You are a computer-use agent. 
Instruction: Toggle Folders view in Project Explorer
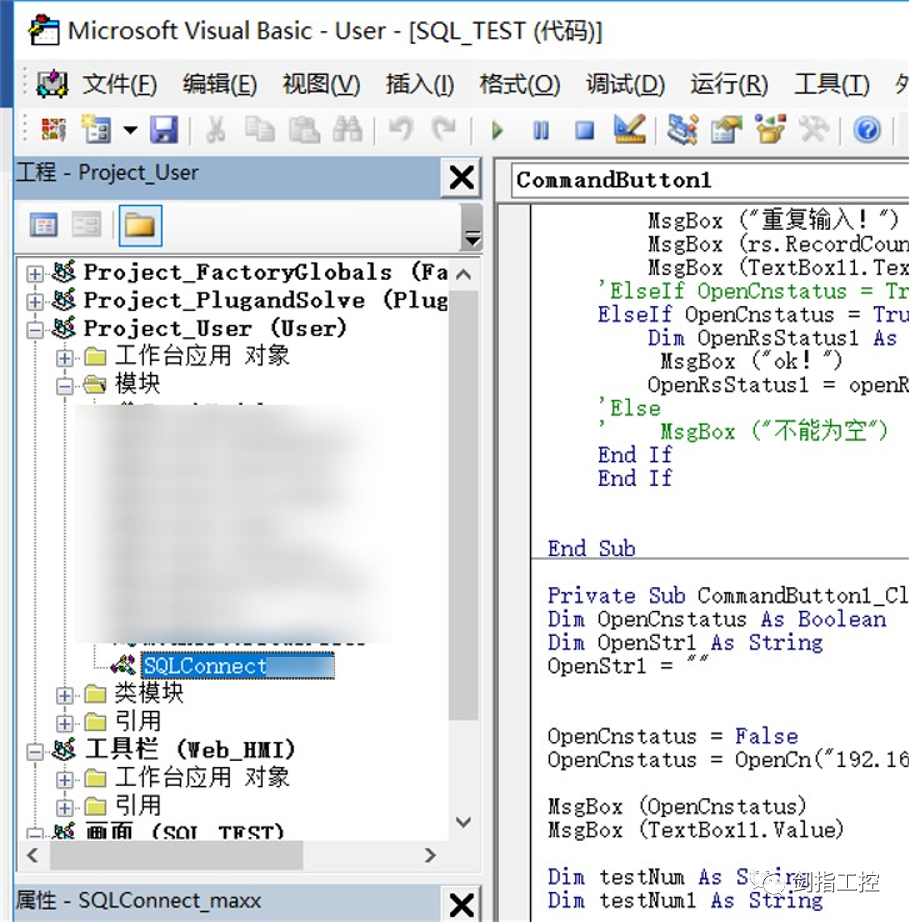(139, 224)
